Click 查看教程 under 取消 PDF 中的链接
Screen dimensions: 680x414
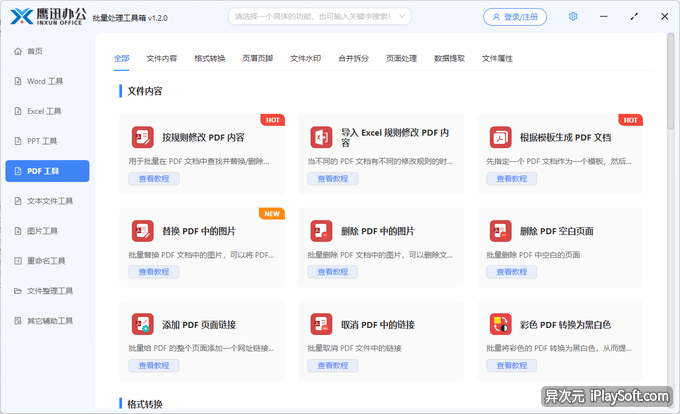click(x=333, y=365)
